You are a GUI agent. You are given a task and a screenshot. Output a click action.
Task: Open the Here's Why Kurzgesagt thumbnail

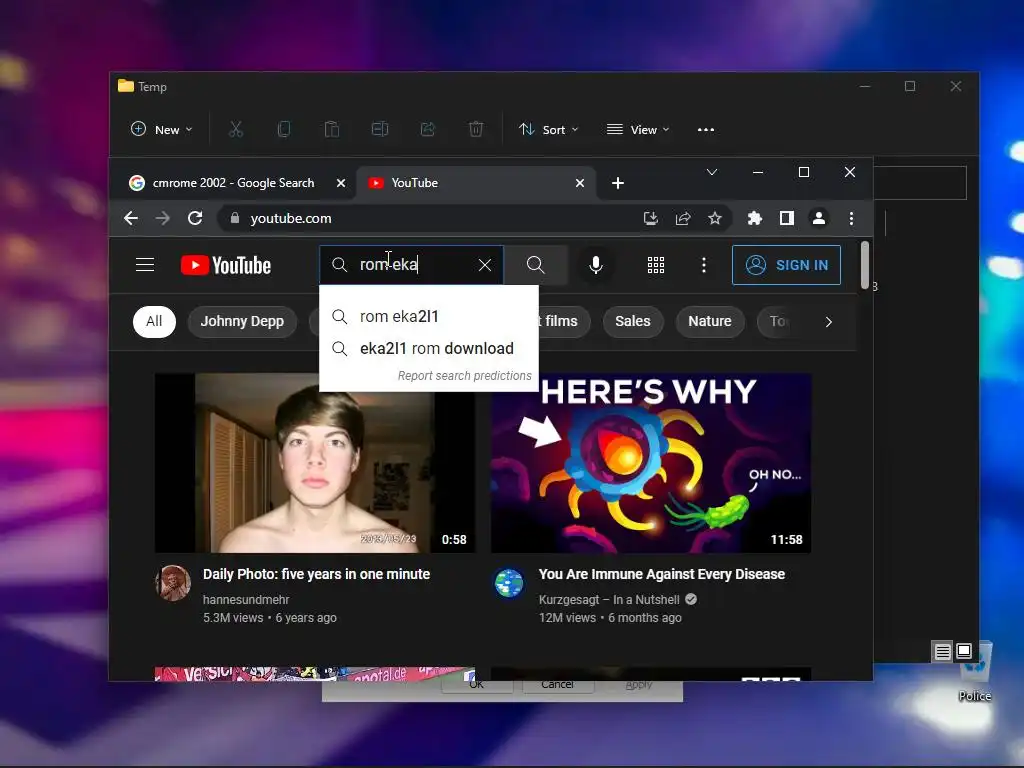point(651,462)
